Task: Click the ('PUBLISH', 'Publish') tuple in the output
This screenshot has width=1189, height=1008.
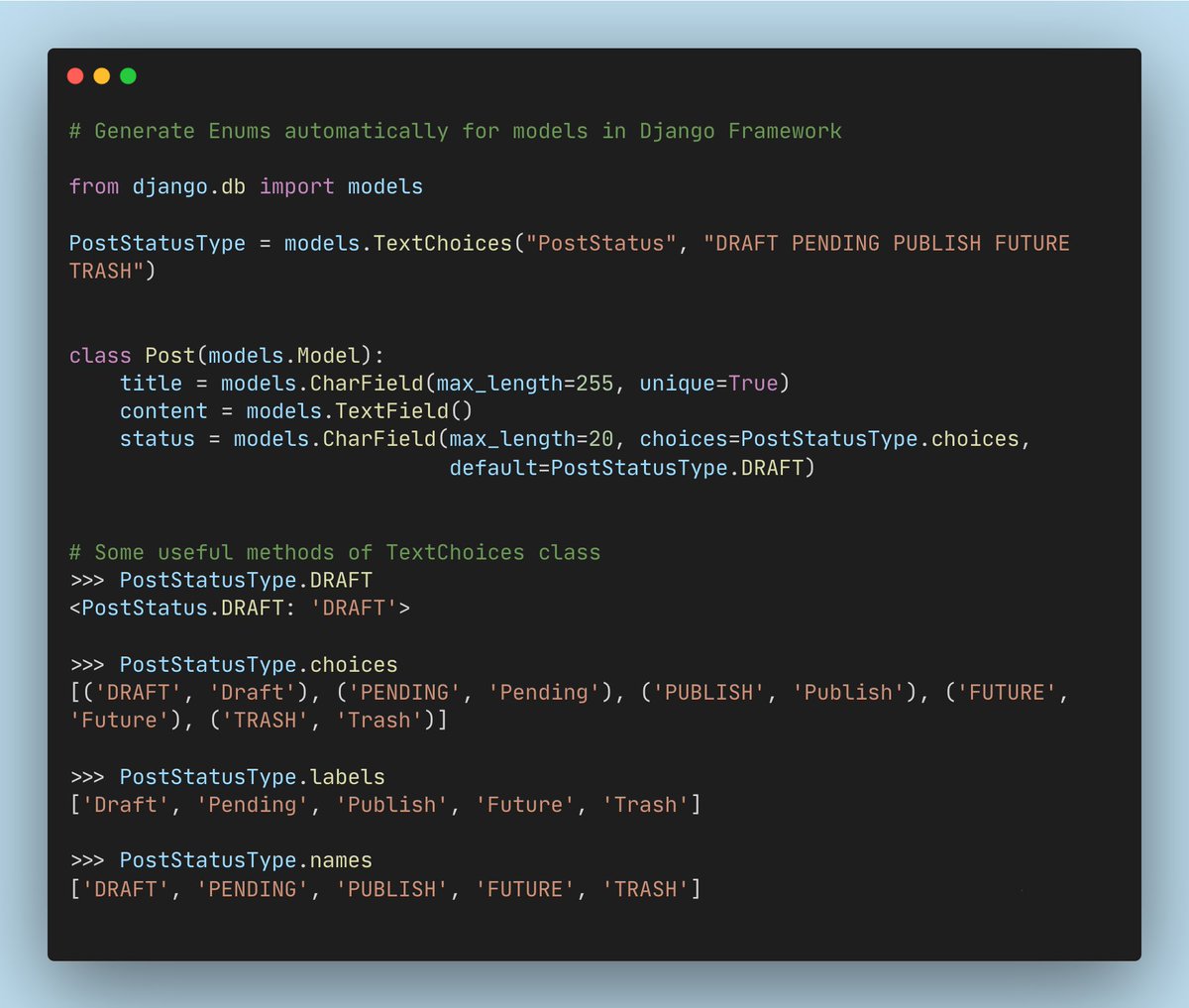Action: click(x=778, y=692)
